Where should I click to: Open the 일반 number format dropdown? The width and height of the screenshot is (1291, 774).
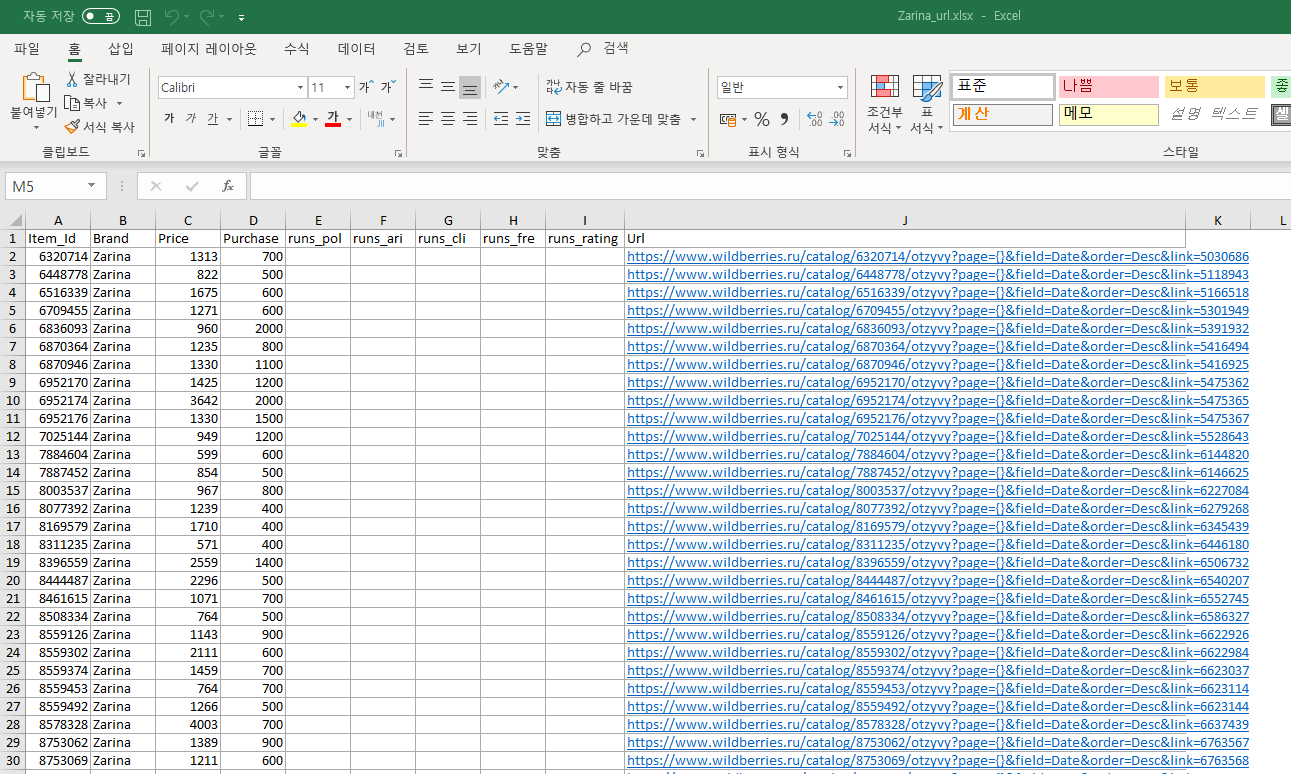pyautogui.click(x=840, y=88)
